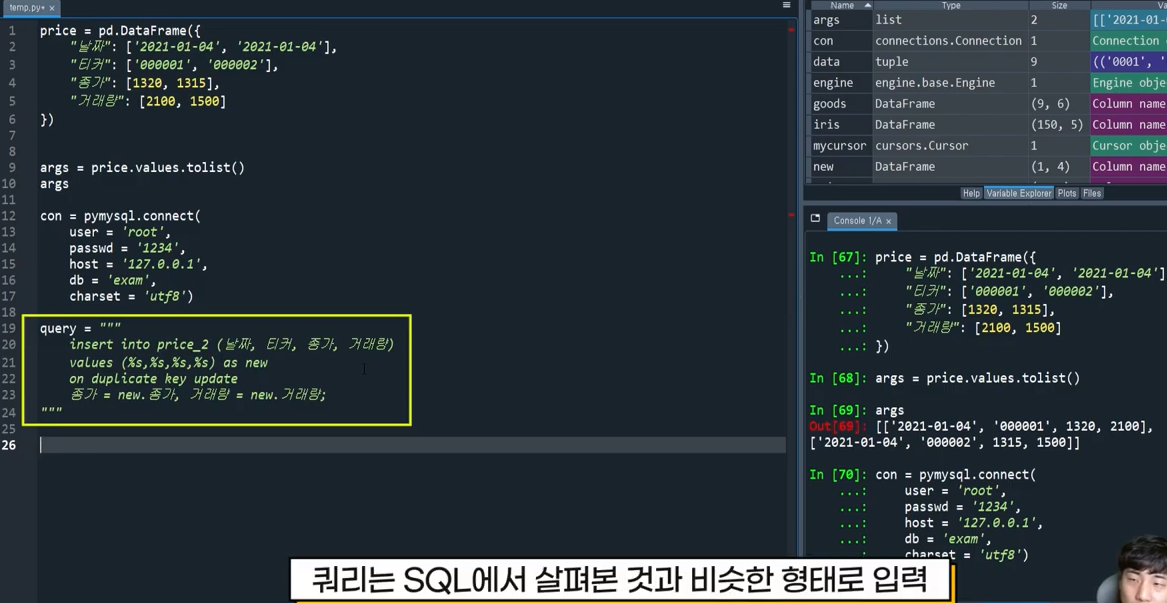The image size is (1167, 603).
Task: Click 'charset = 'utf8')' on editor line 17
Action: pyautogui.click(x=131, y=296)
